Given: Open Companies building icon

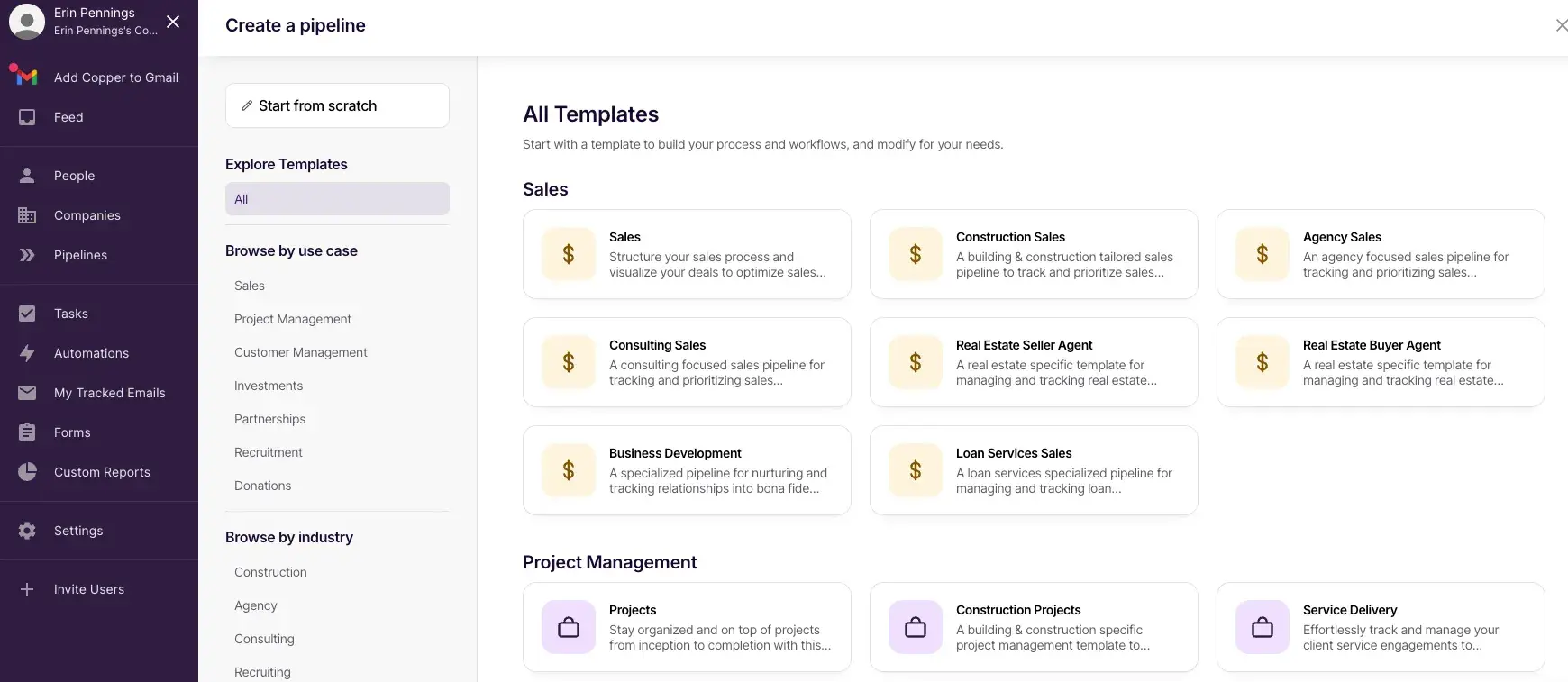Looking at the screenshot, I should tap(27, 215).
